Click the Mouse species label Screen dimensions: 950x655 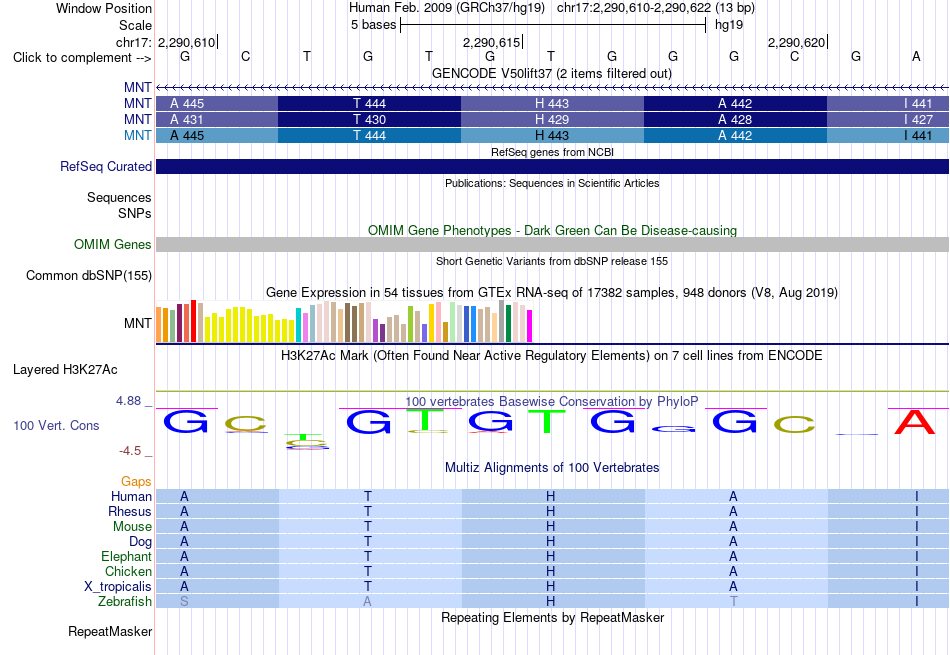[x=132, y=527]
